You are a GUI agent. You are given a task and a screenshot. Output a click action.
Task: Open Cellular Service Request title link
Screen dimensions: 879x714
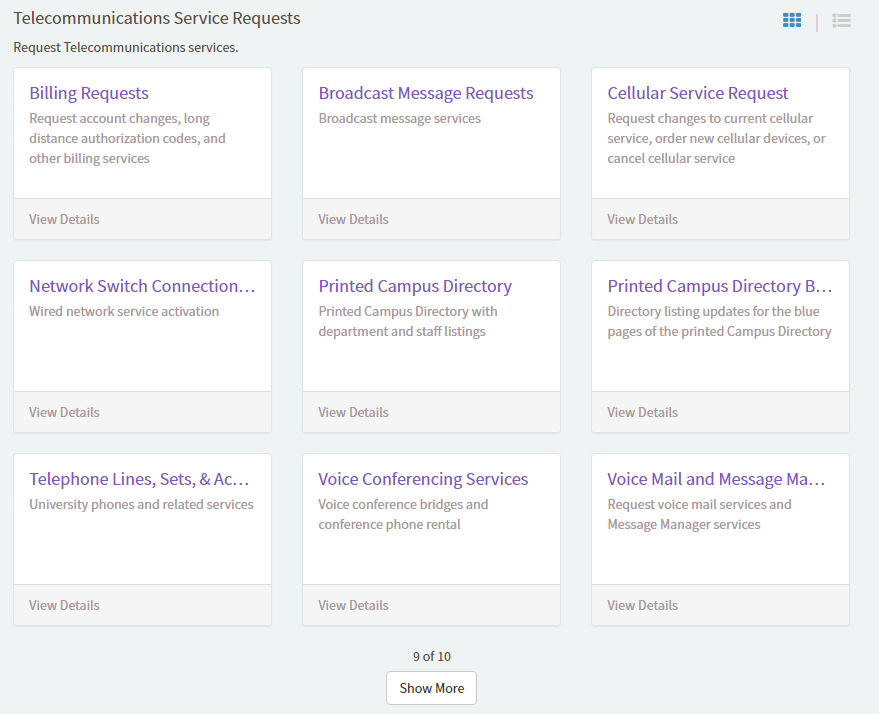(698, 93)
